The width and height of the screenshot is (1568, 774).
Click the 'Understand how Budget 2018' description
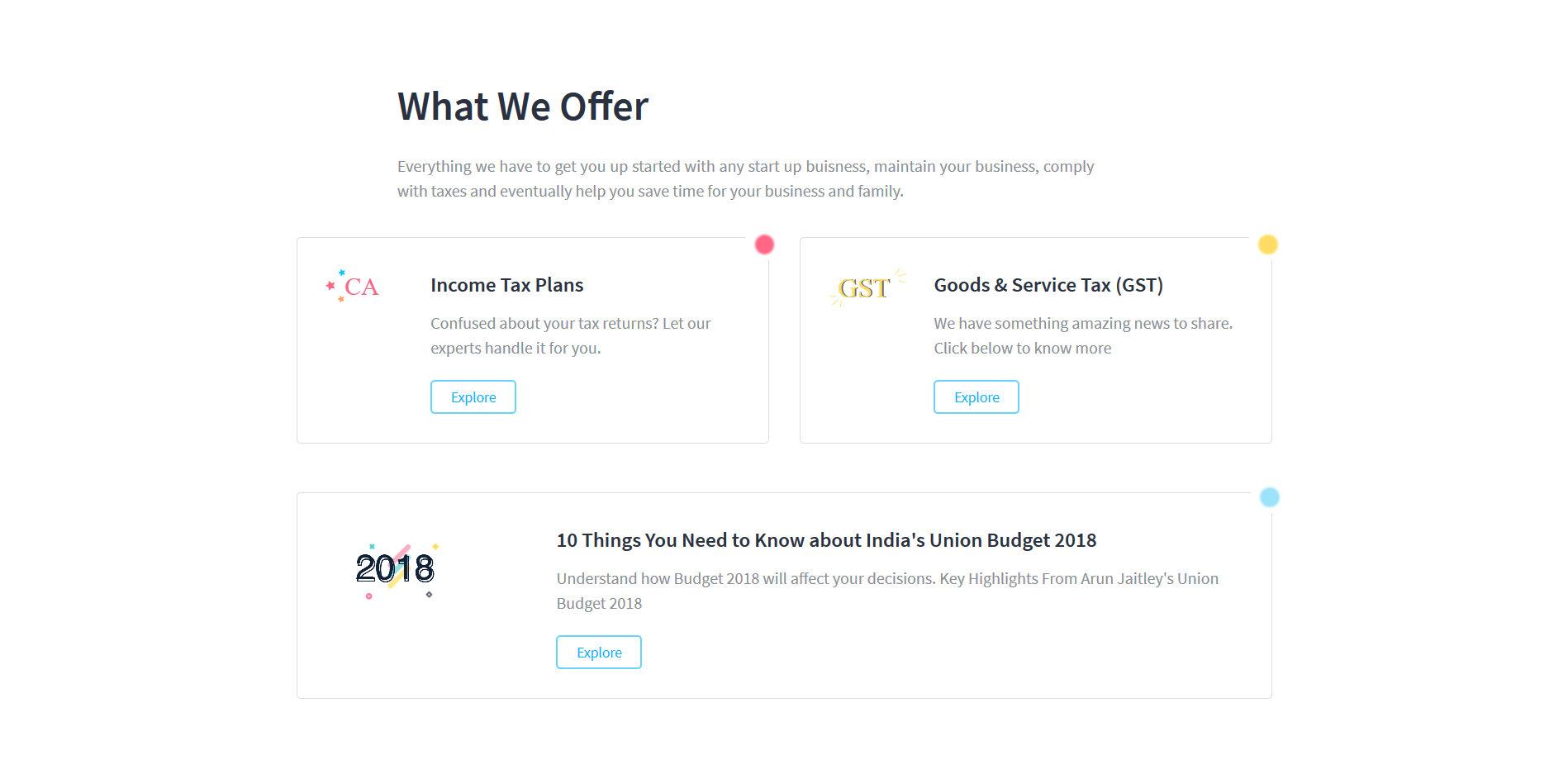[x=887, y=591]
